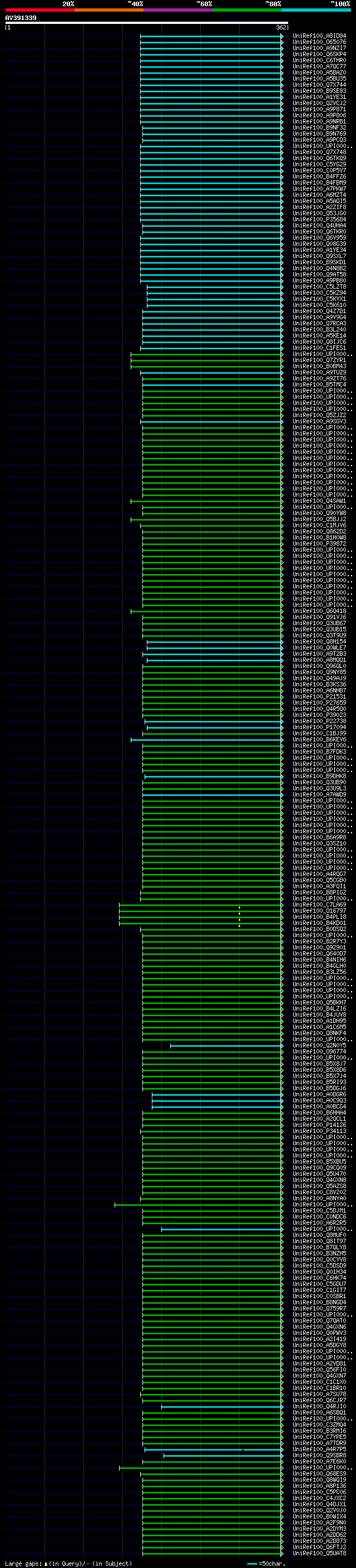The width and height of the screenshot is (356, 1568).
Task: Select the UniRef100_Q2VCJ2 label
Action: pyautogui.click(x=319, y=103)
